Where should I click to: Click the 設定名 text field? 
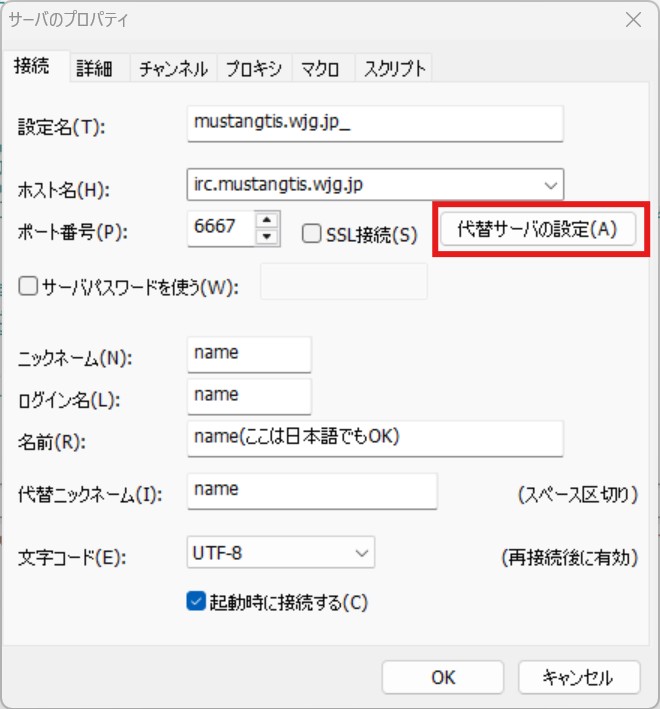pyautogui.click(x=375, y=123)
